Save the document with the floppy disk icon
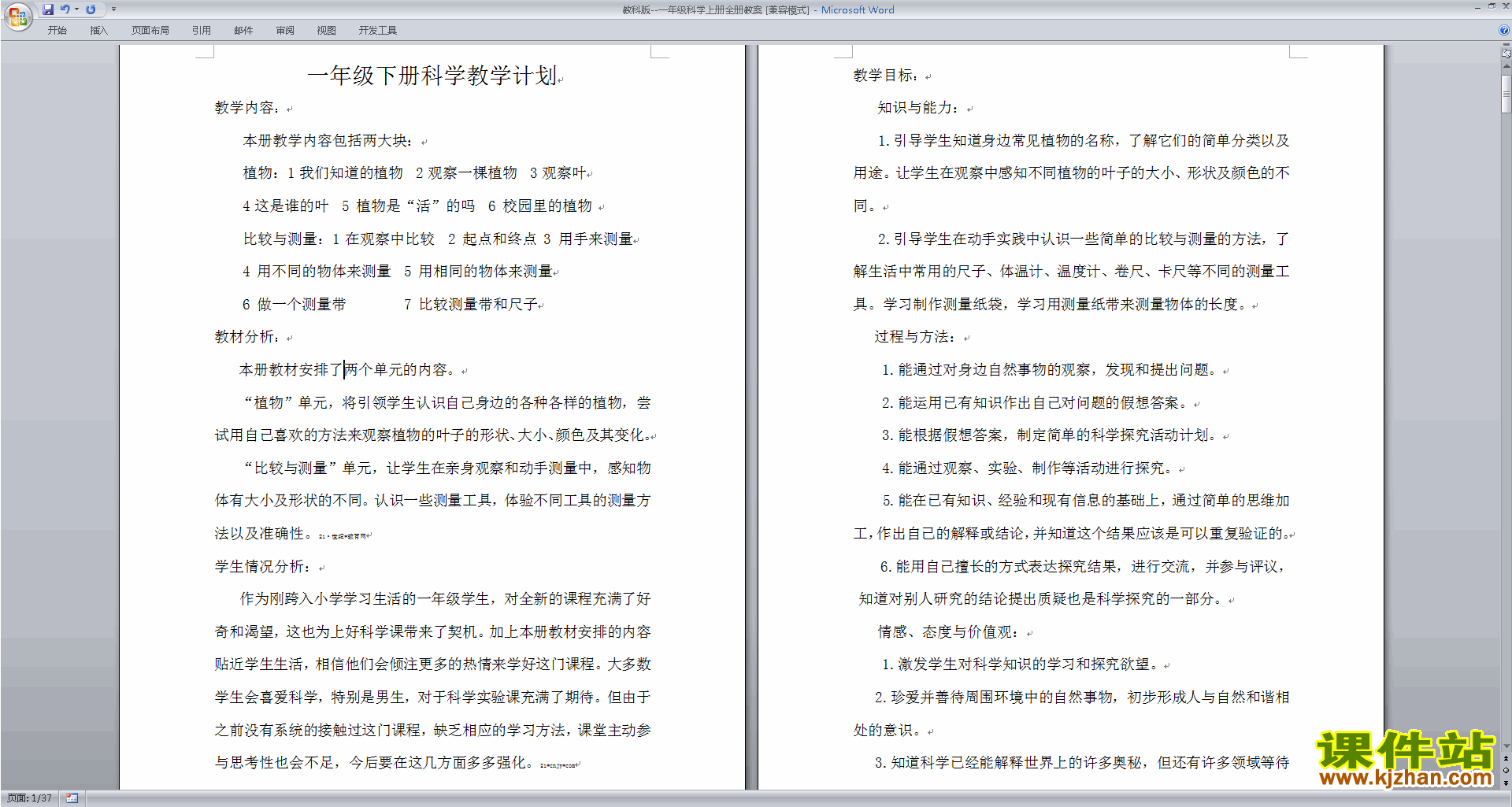This screenshot has height=807, width=1512. [x=48, y=9]
